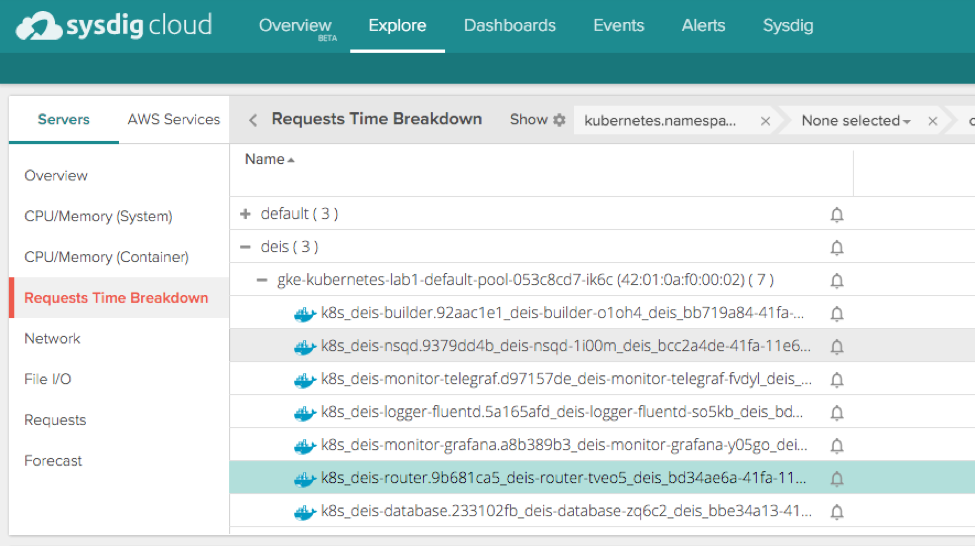Screen dimensions: 975x546
Task: Open the Alerts tab
Action: point(703,25)
